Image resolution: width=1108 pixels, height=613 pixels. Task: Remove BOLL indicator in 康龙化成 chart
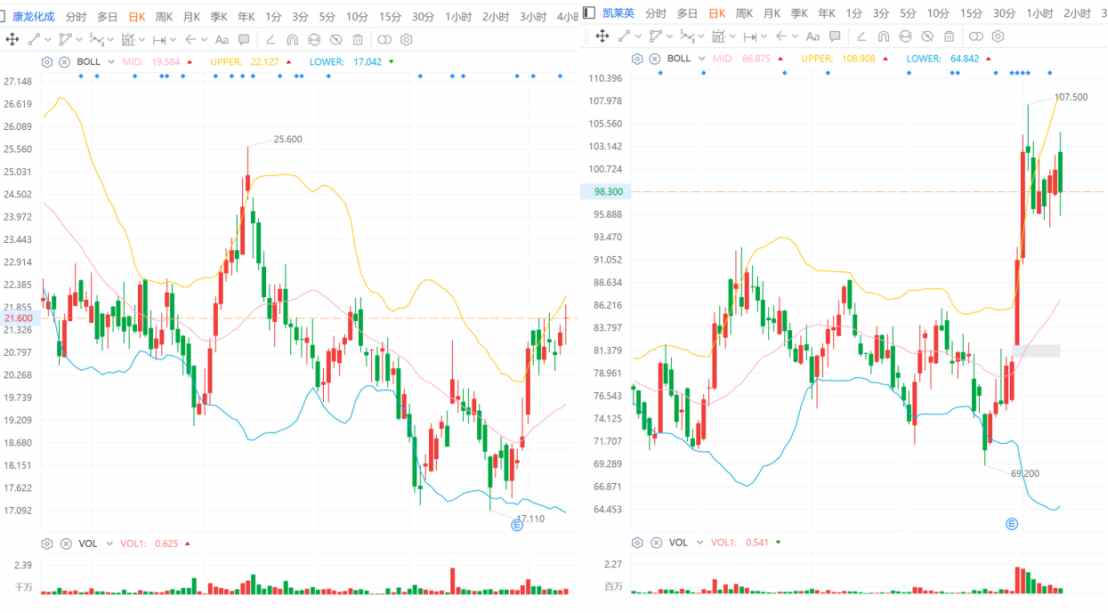[x=64, y=62]
